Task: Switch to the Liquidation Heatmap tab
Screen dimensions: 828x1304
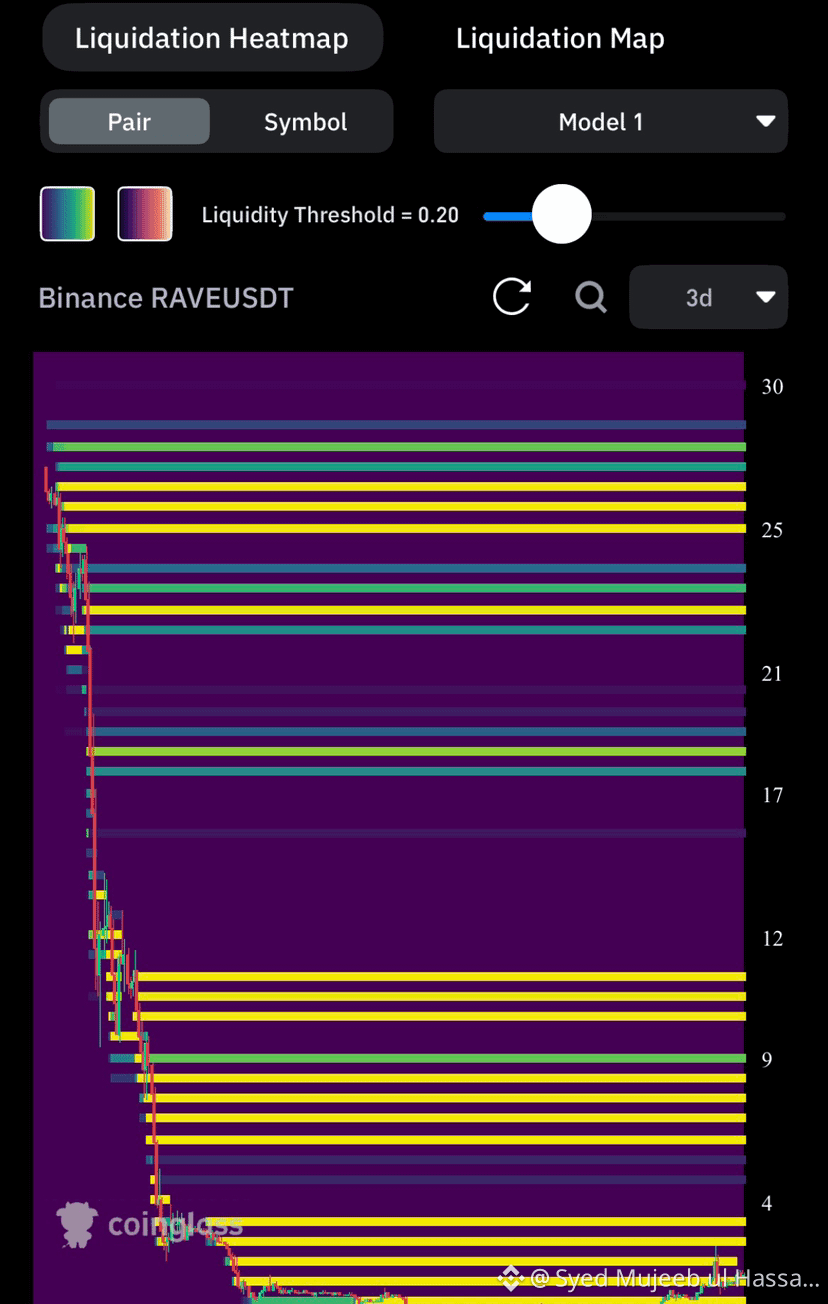Action: tap(212, 38)
